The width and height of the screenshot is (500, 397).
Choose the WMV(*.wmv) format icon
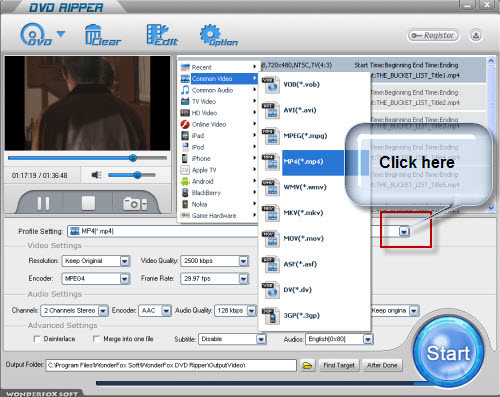270,187
